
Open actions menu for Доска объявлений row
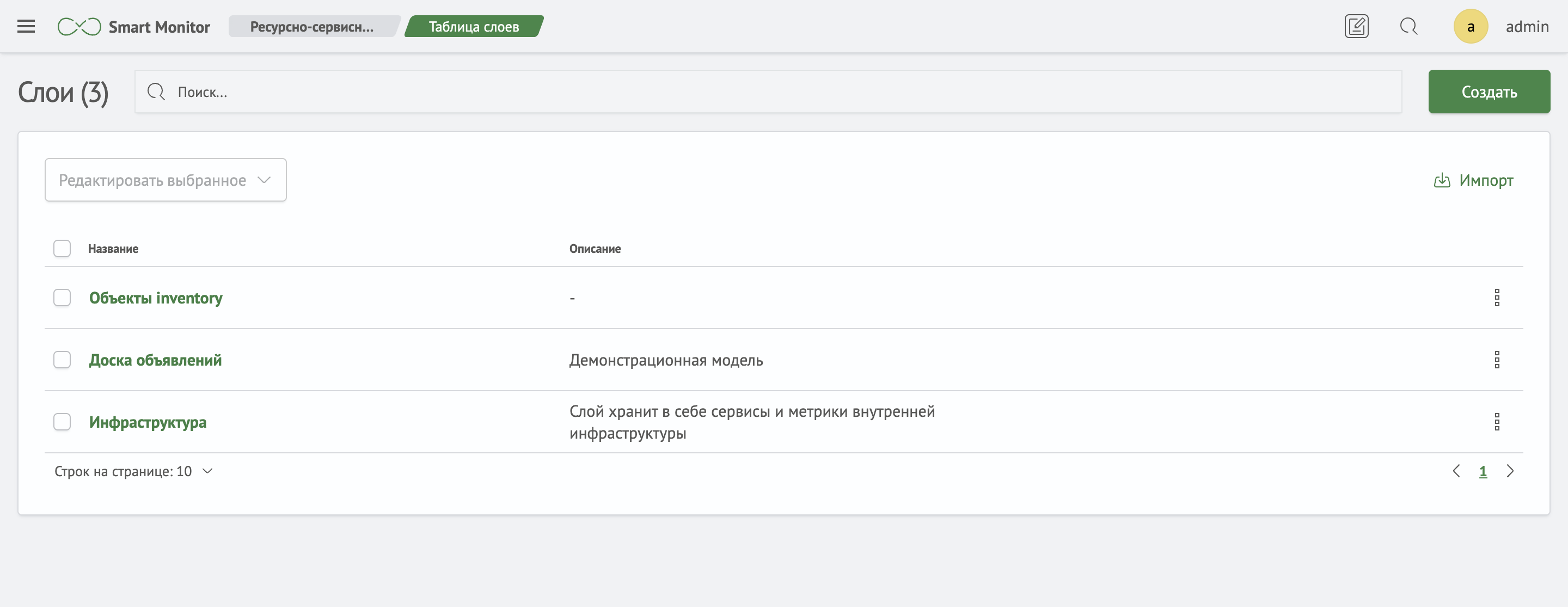(1496, 360)
